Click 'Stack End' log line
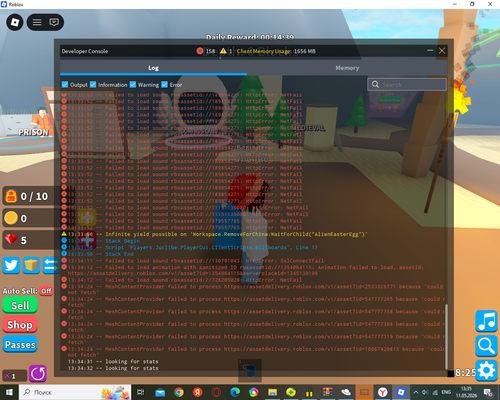 98,254
